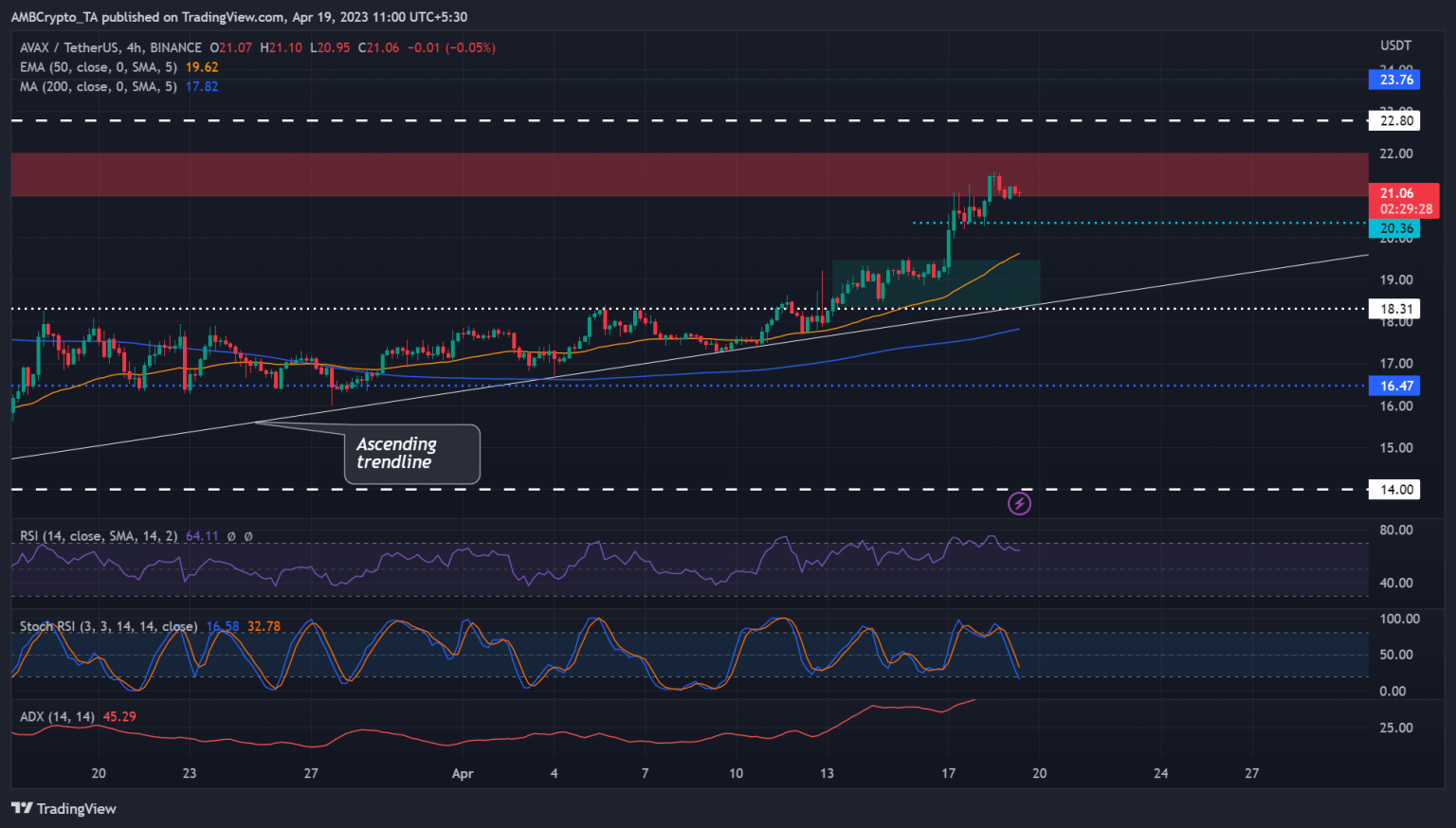Click the AVAX / TetherUS symbol title

tap(111, 47)
